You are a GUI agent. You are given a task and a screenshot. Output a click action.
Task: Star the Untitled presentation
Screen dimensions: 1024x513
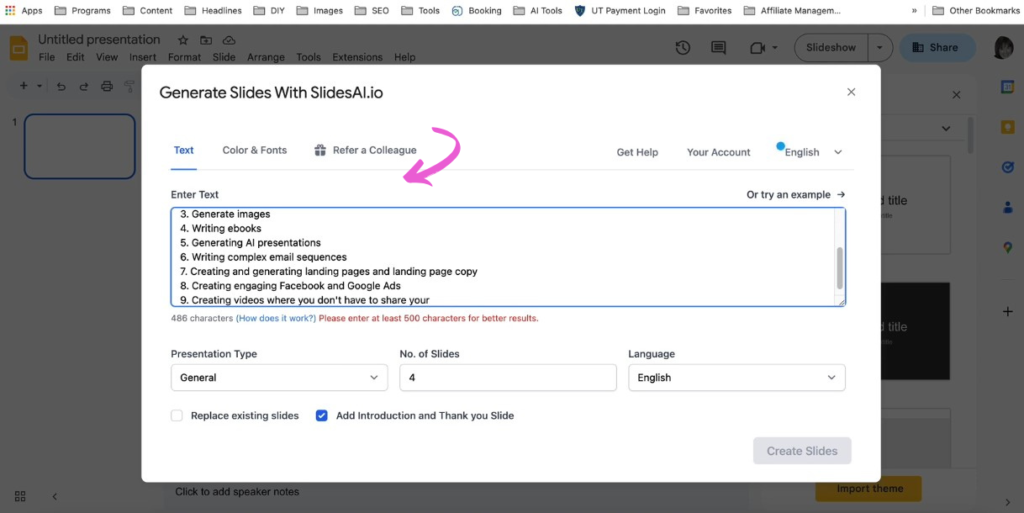184,40
